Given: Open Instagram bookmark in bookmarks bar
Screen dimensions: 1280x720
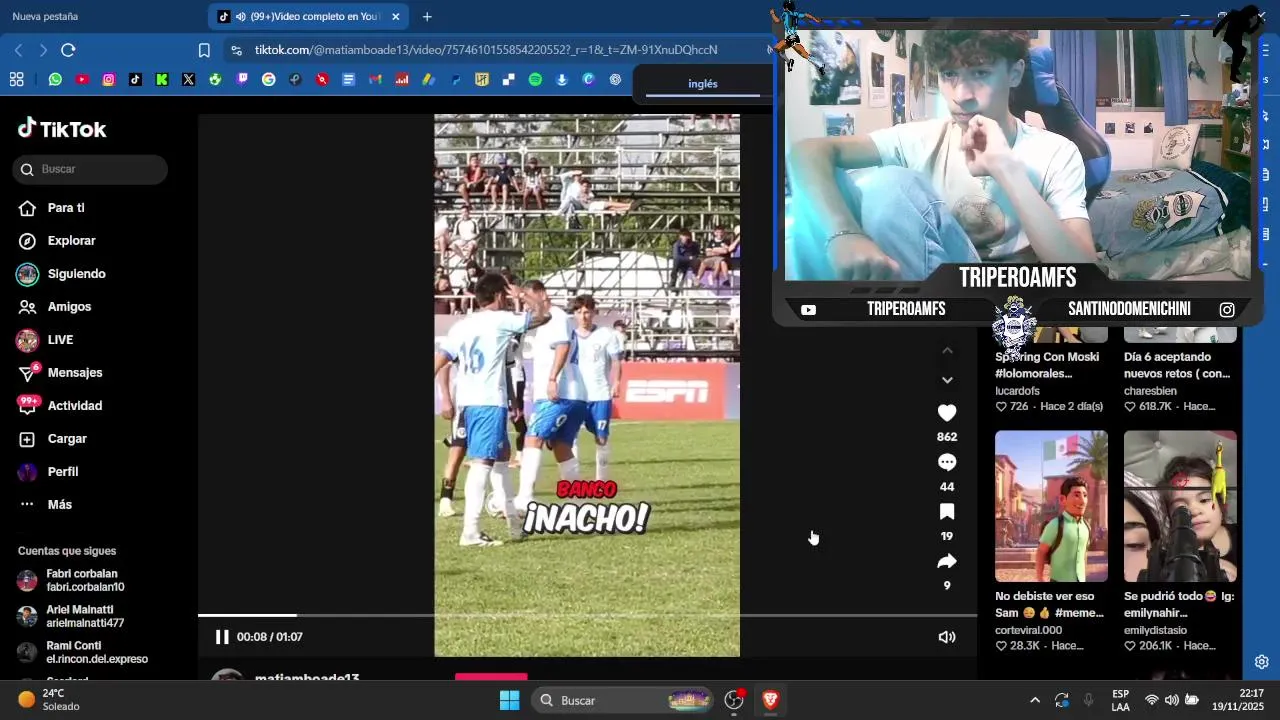Looking at the screenshot, I should click(x=108, y=79).
